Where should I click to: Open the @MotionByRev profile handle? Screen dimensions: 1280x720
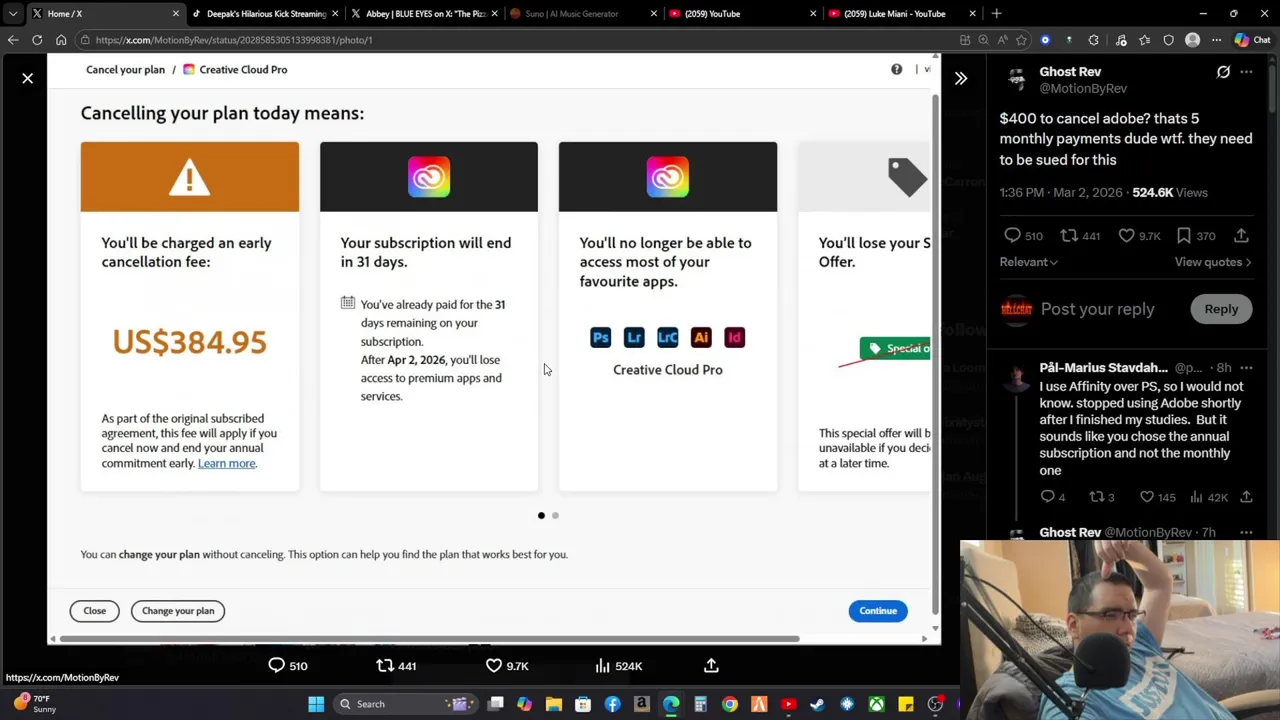tap(1083, 89)
